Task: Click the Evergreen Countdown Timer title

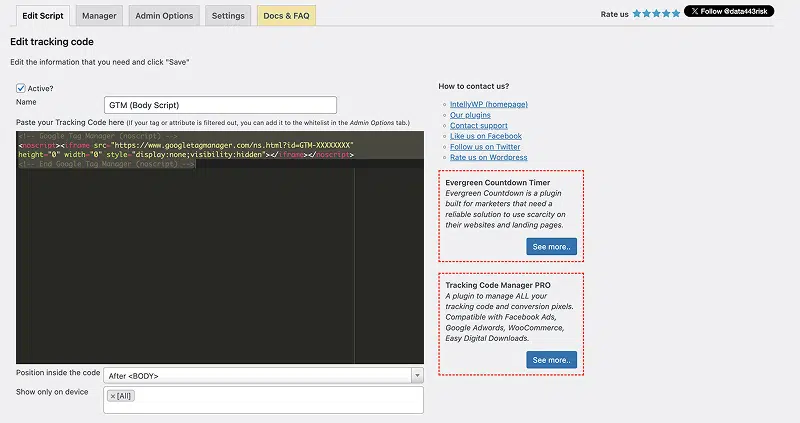Action: [497, 183]
